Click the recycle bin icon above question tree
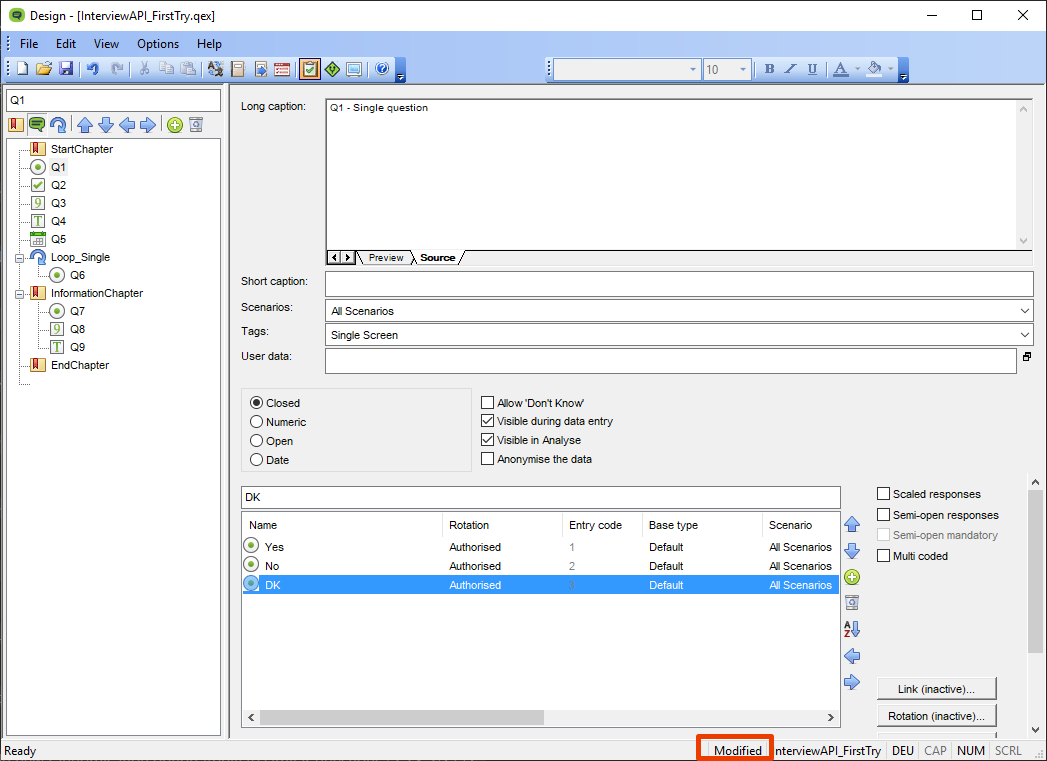Image resolution: width=1047 pixels, height=761 pixels. [x=196, y=125]
